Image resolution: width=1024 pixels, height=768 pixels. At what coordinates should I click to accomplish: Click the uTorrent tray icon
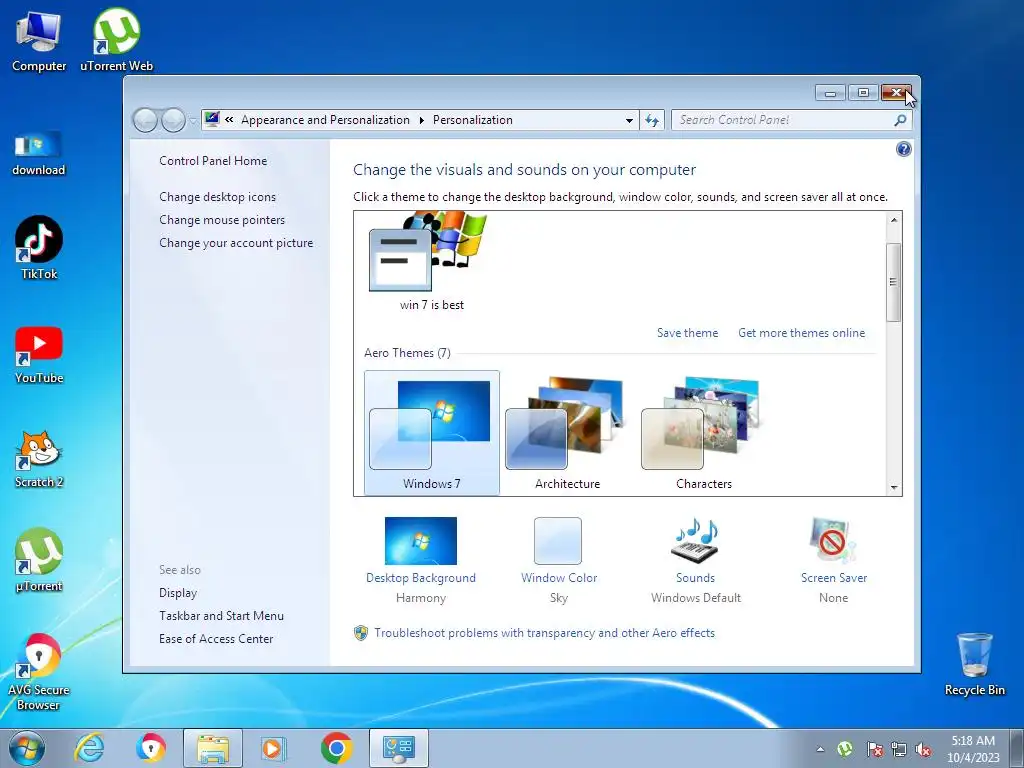(x=845, y=749)
